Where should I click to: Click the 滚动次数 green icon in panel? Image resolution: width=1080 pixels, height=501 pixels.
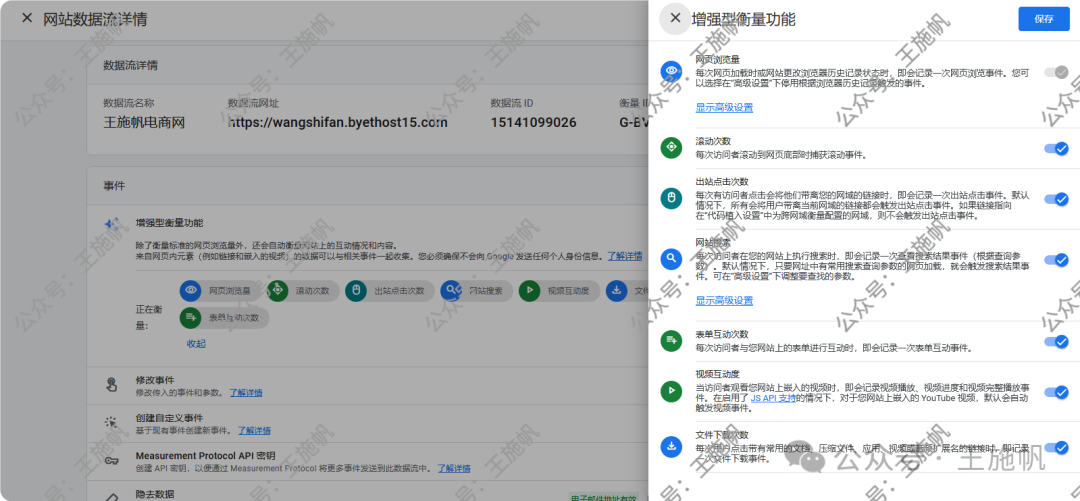671,147
